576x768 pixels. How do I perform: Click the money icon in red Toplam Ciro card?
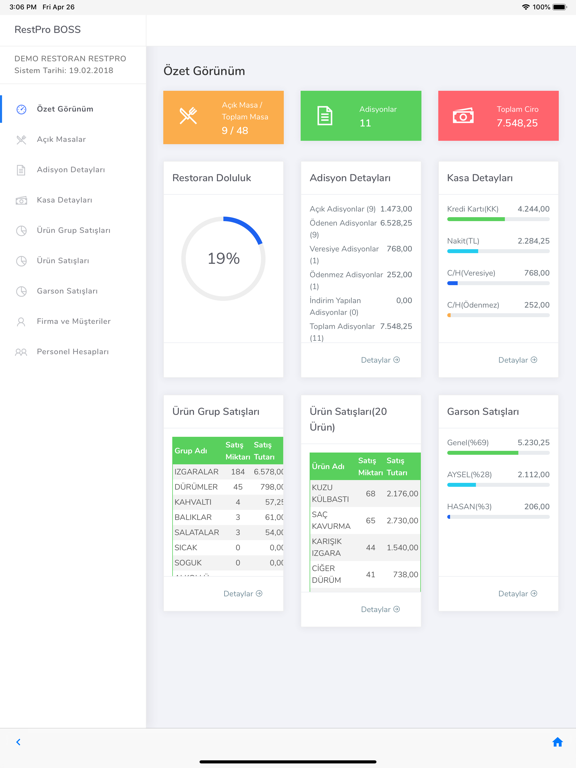463,116
